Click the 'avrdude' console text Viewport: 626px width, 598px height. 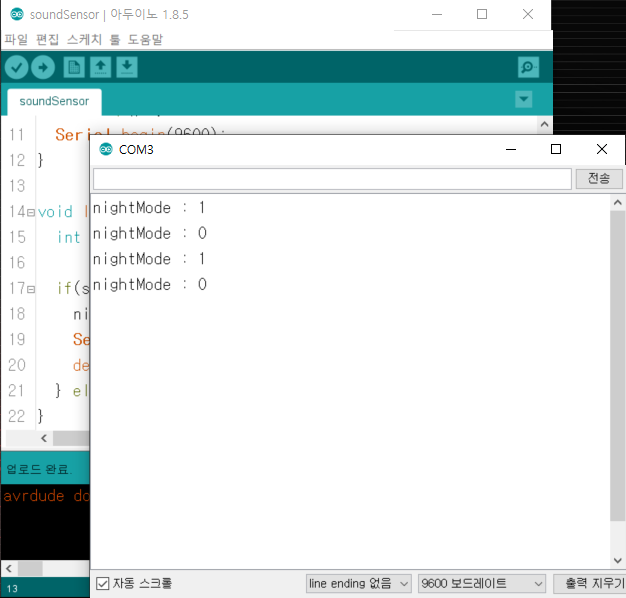[x=34, y=496]
